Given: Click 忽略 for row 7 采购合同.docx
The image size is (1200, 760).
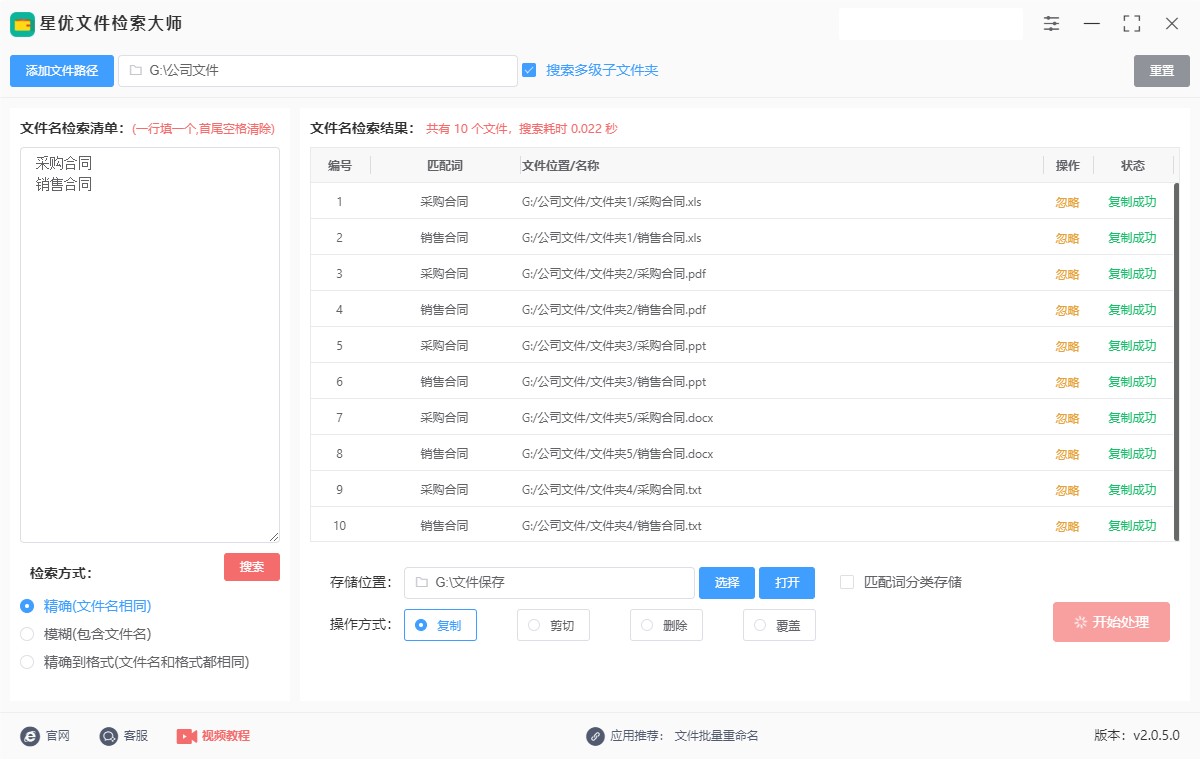Looking at the screenshot, I should click(1068, 418).
